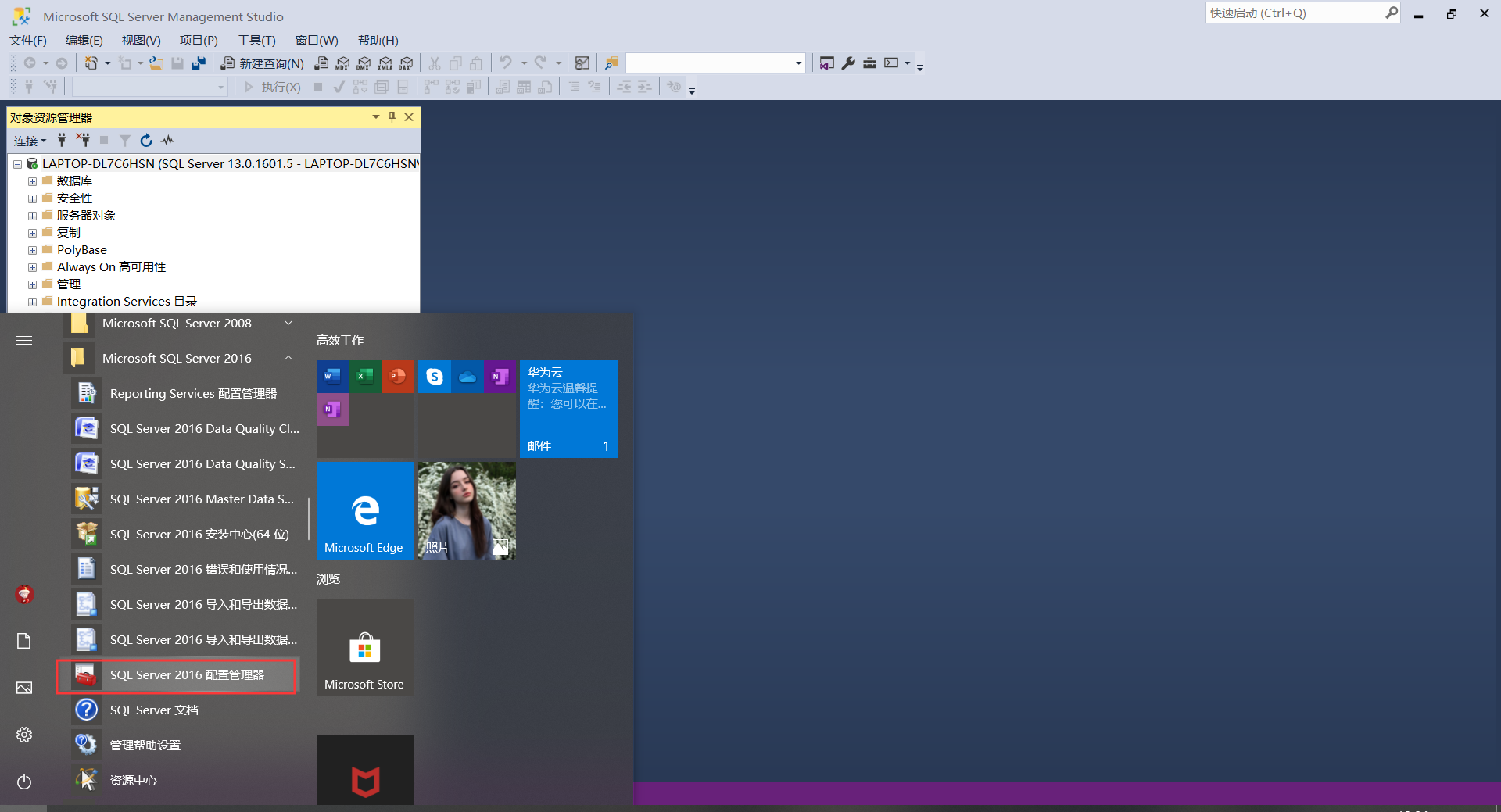
Task: Open the Properties wrench icon in toolbar
Action: (848, 63)
